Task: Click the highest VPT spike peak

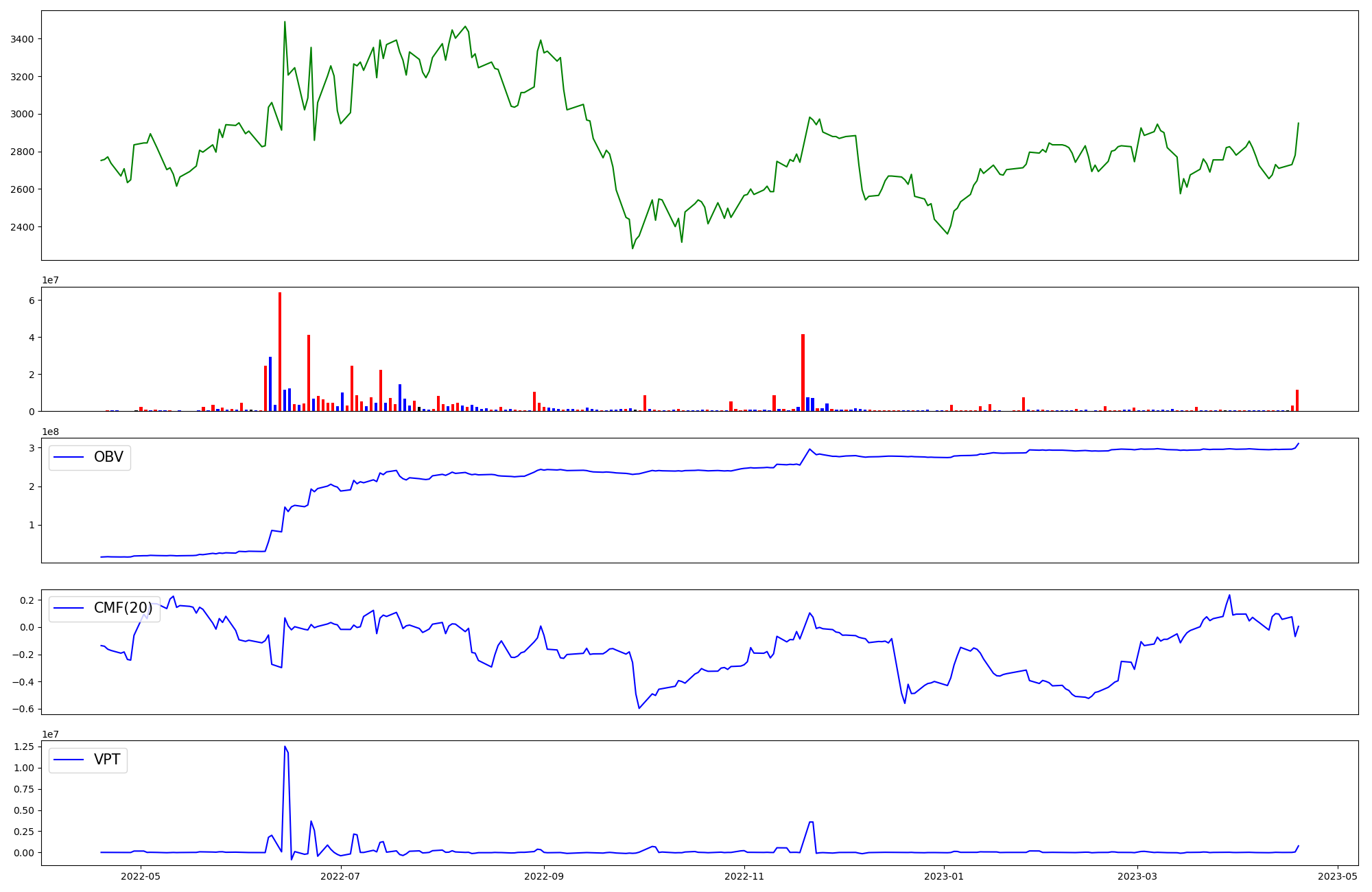Action: 285,747
